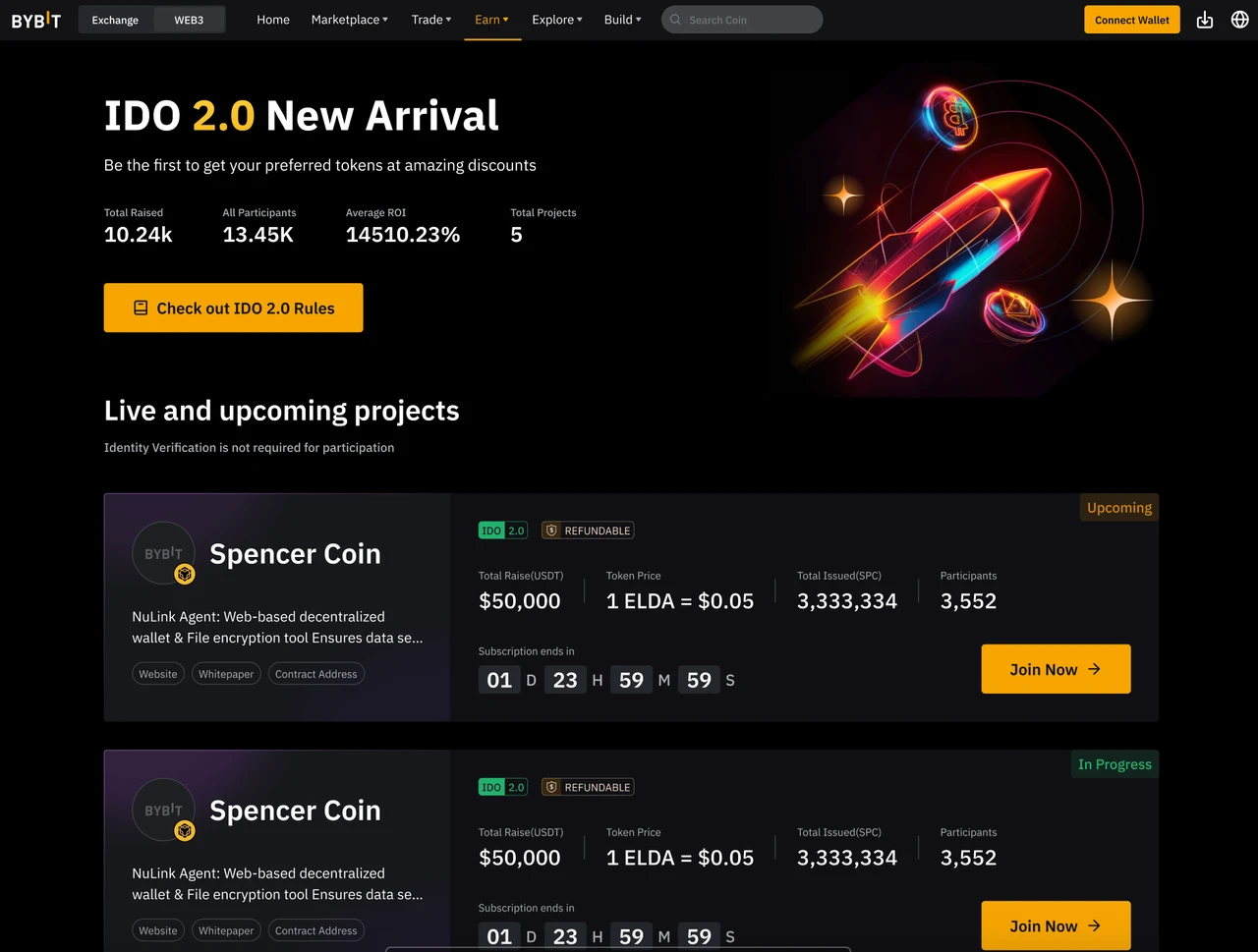Click the Spencer Coin project avatar
The image size is (1258, 952).
pyautogui.click(x=163, y=552)
